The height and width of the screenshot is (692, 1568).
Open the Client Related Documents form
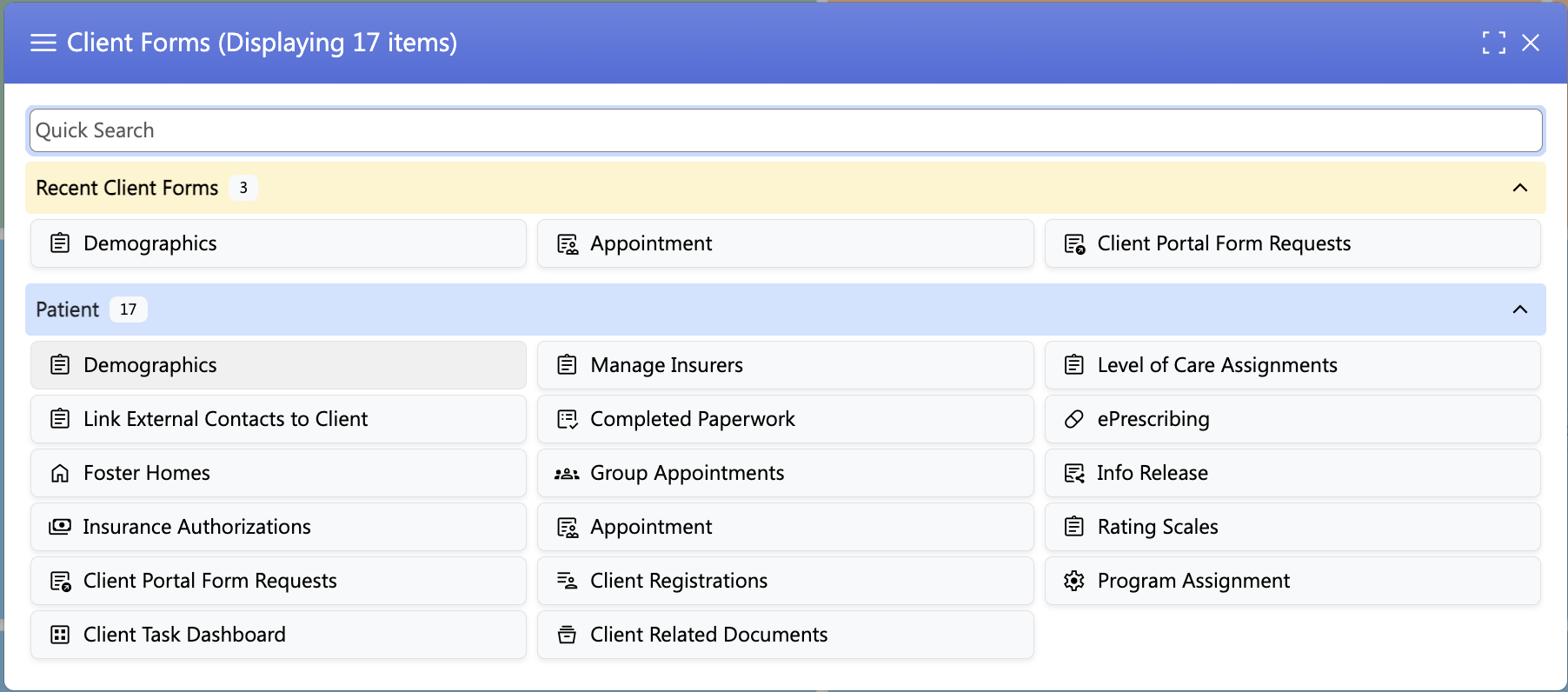[786, 635]
